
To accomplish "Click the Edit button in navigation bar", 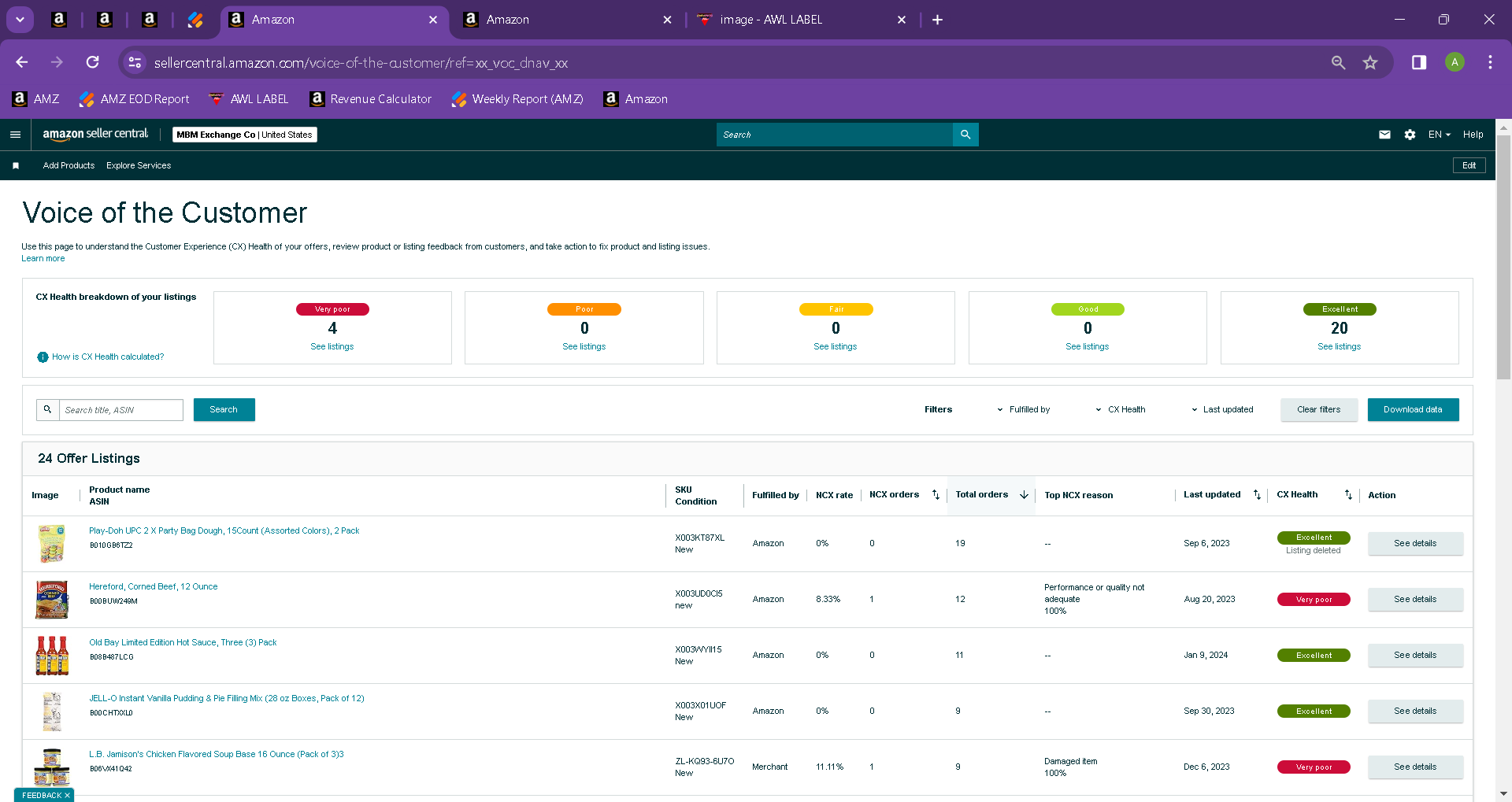I will [1469, 165].
